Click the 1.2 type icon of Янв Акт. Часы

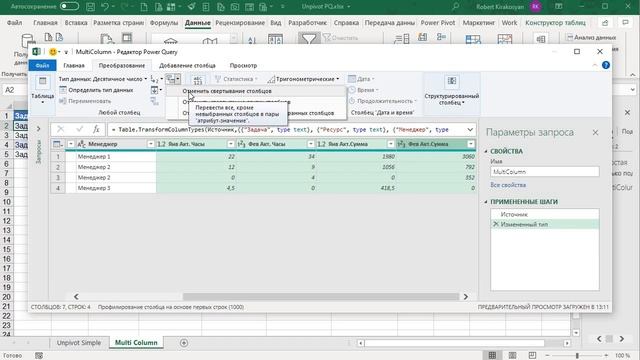[162, 144]
